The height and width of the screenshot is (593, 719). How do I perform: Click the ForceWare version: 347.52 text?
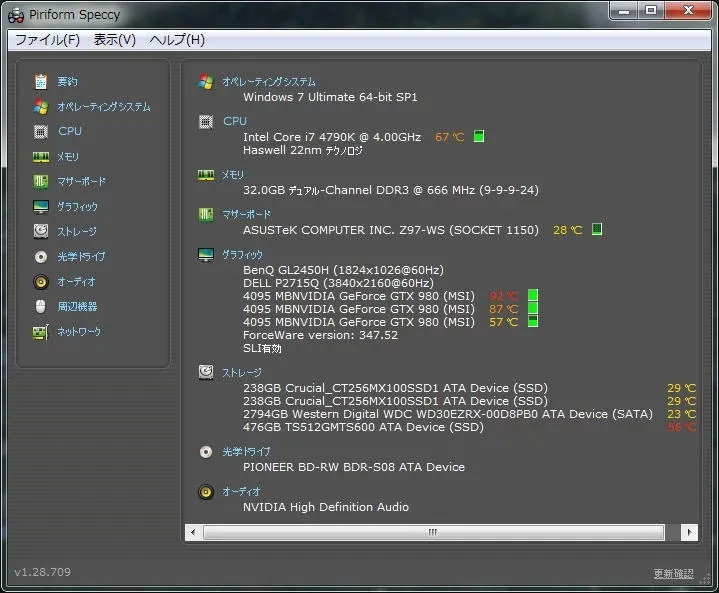[x=320, y=335]
